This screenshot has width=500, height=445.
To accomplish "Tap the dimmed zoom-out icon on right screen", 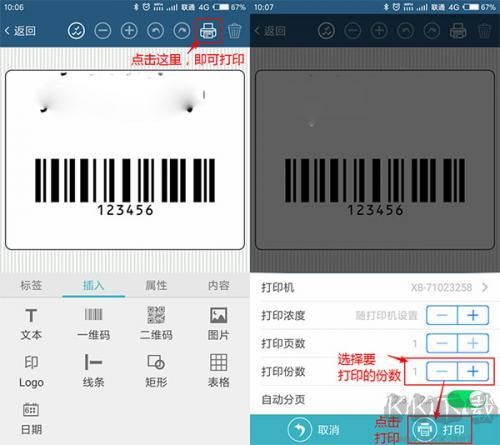I will click(353, 31).
